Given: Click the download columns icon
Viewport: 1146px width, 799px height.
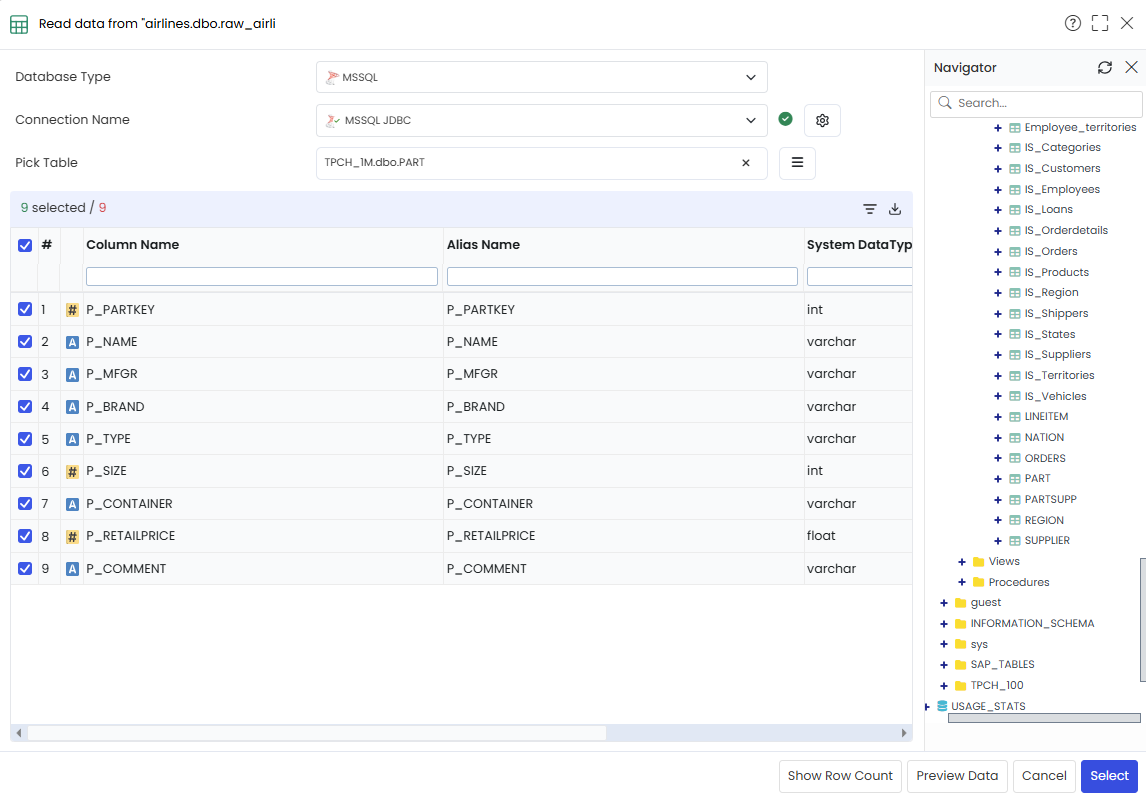Looking at the screenshot, I should click(x=895, y=209).
